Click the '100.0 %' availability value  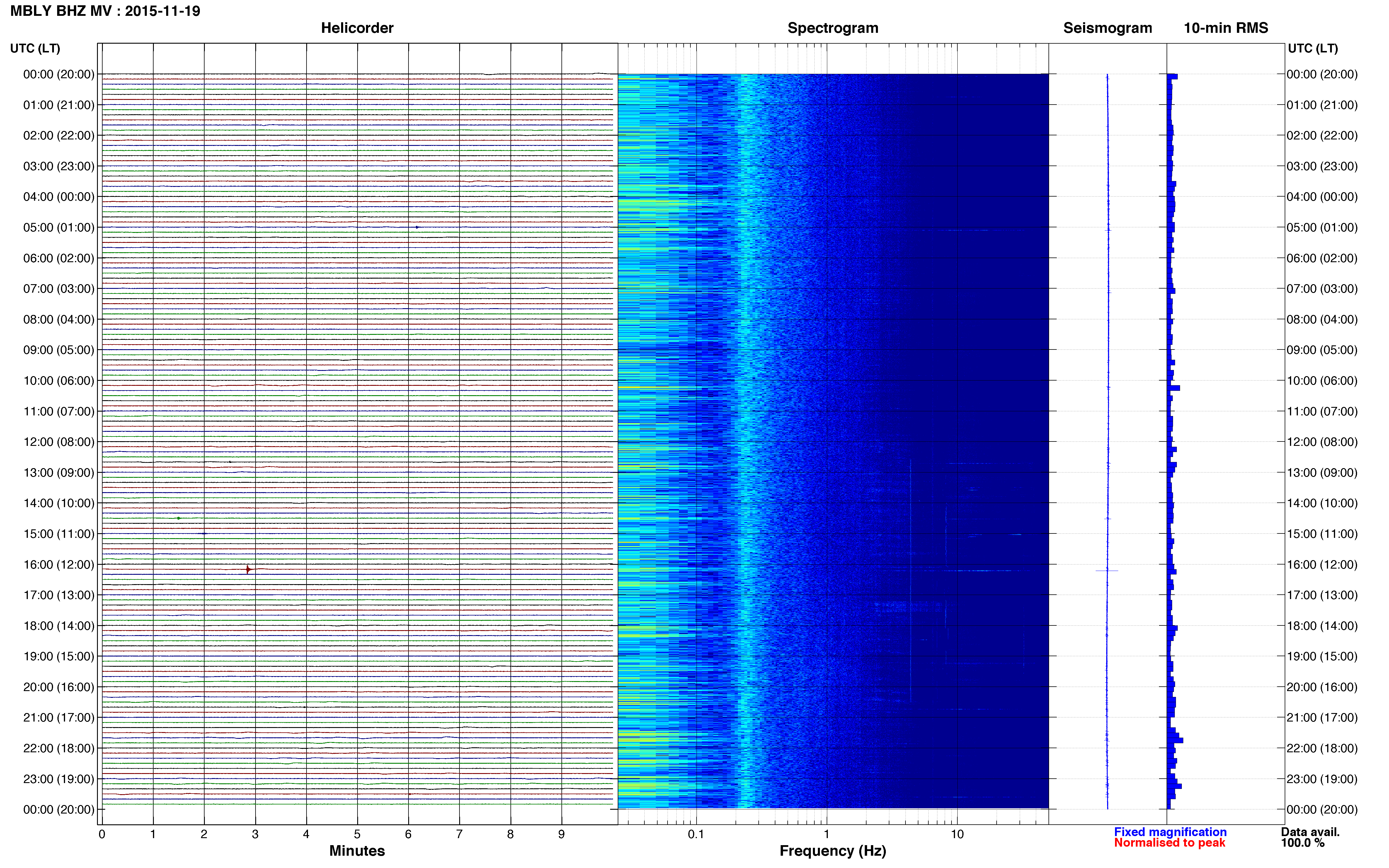tap(1302, 843)
